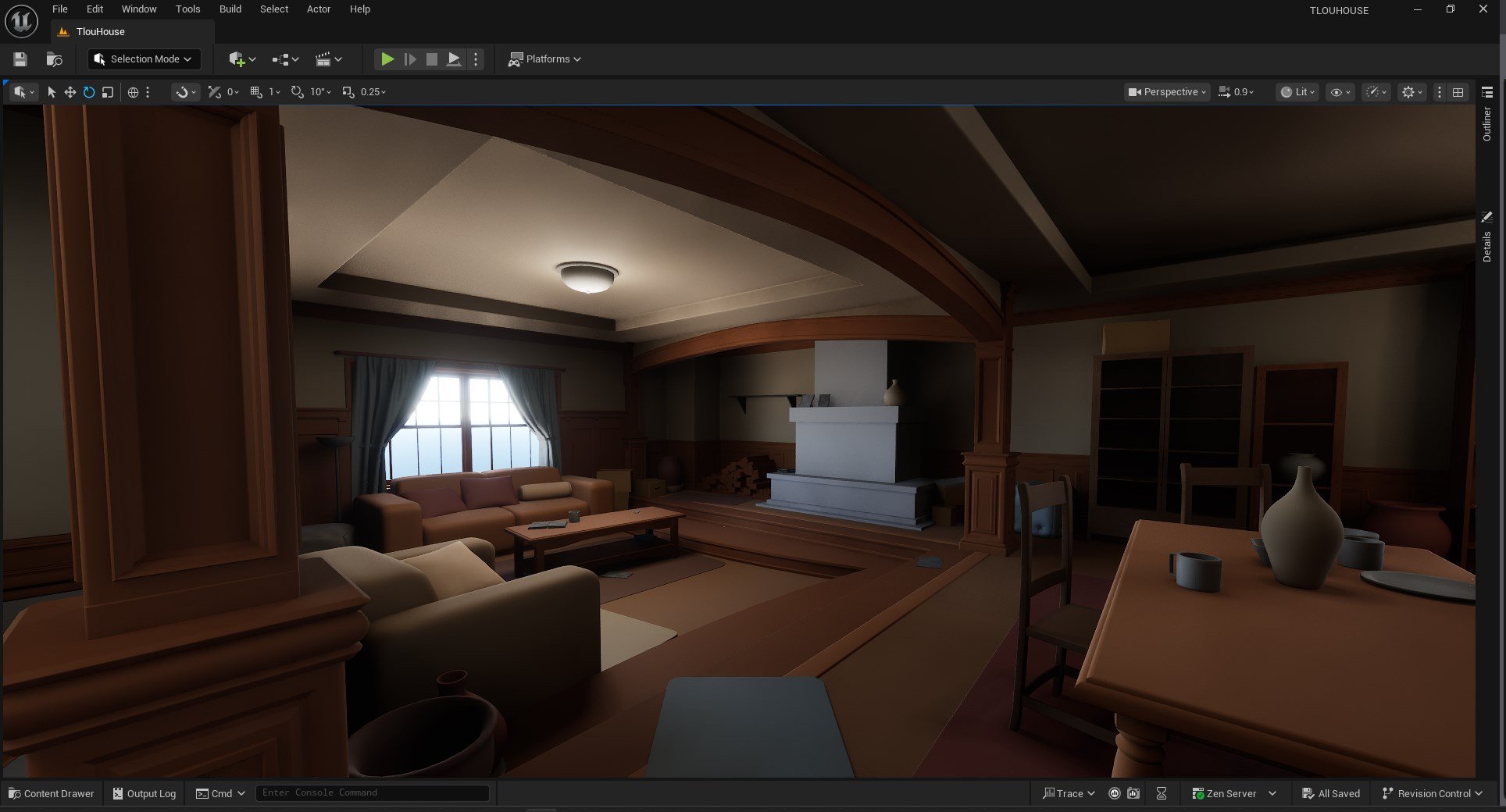Screen dimensions: 1506x812
Task: Open the Blueprints dropdown in the toolbar
Action: click(285, 59)
